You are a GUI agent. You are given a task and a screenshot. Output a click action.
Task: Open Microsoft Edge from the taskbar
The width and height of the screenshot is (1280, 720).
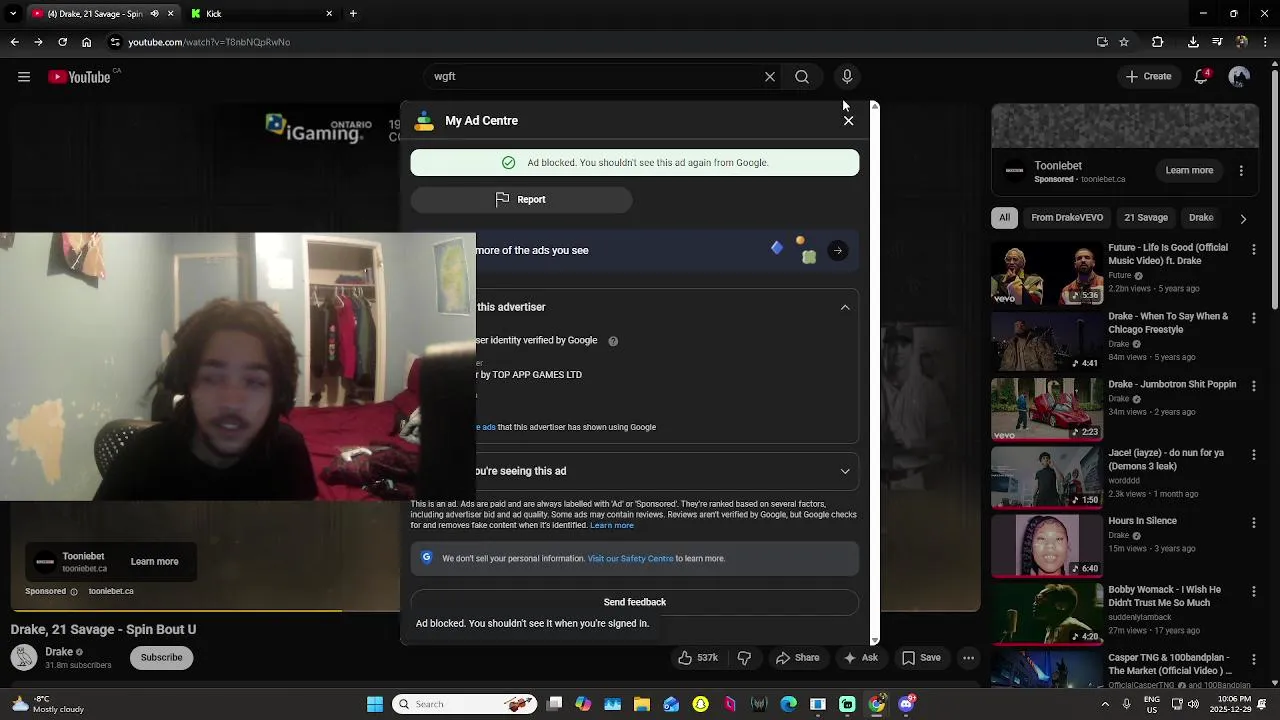point(789,704)
